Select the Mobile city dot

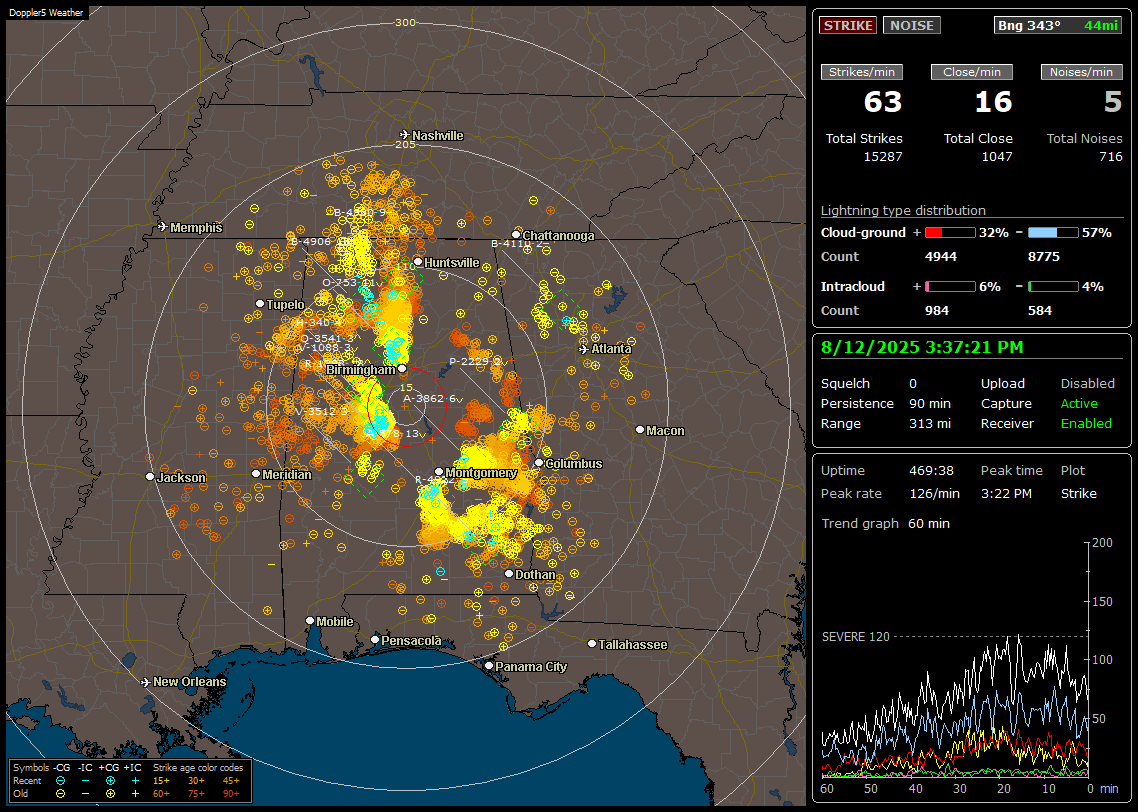pos(310,620)
